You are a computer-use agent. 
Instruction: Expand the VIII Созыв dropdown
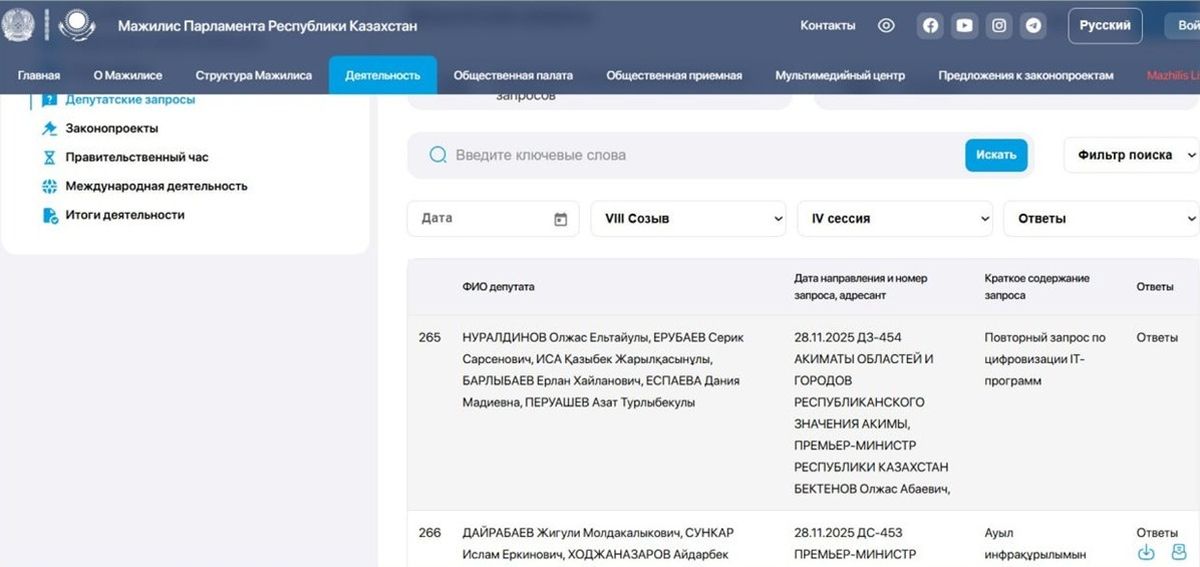[x=688, y=219]
